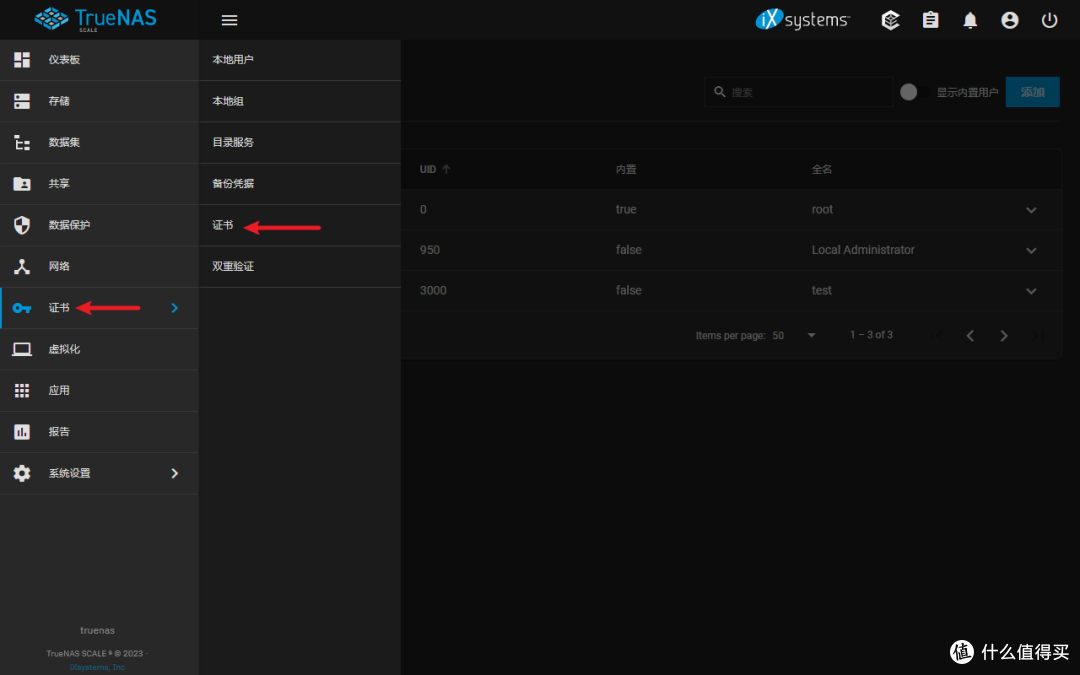Click the chart icon beside 报告

pyautogui.click(x=22, y=432)
